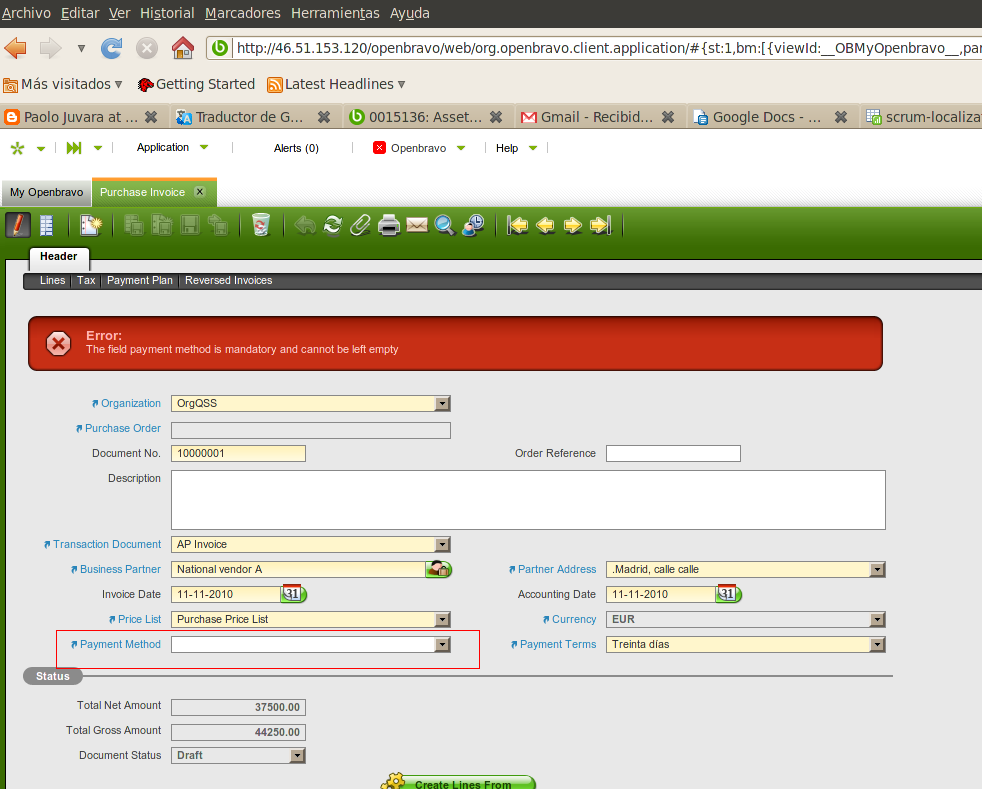Go to the first record arrow
Viewport: 982px width, 789px height.
(517, 225)
